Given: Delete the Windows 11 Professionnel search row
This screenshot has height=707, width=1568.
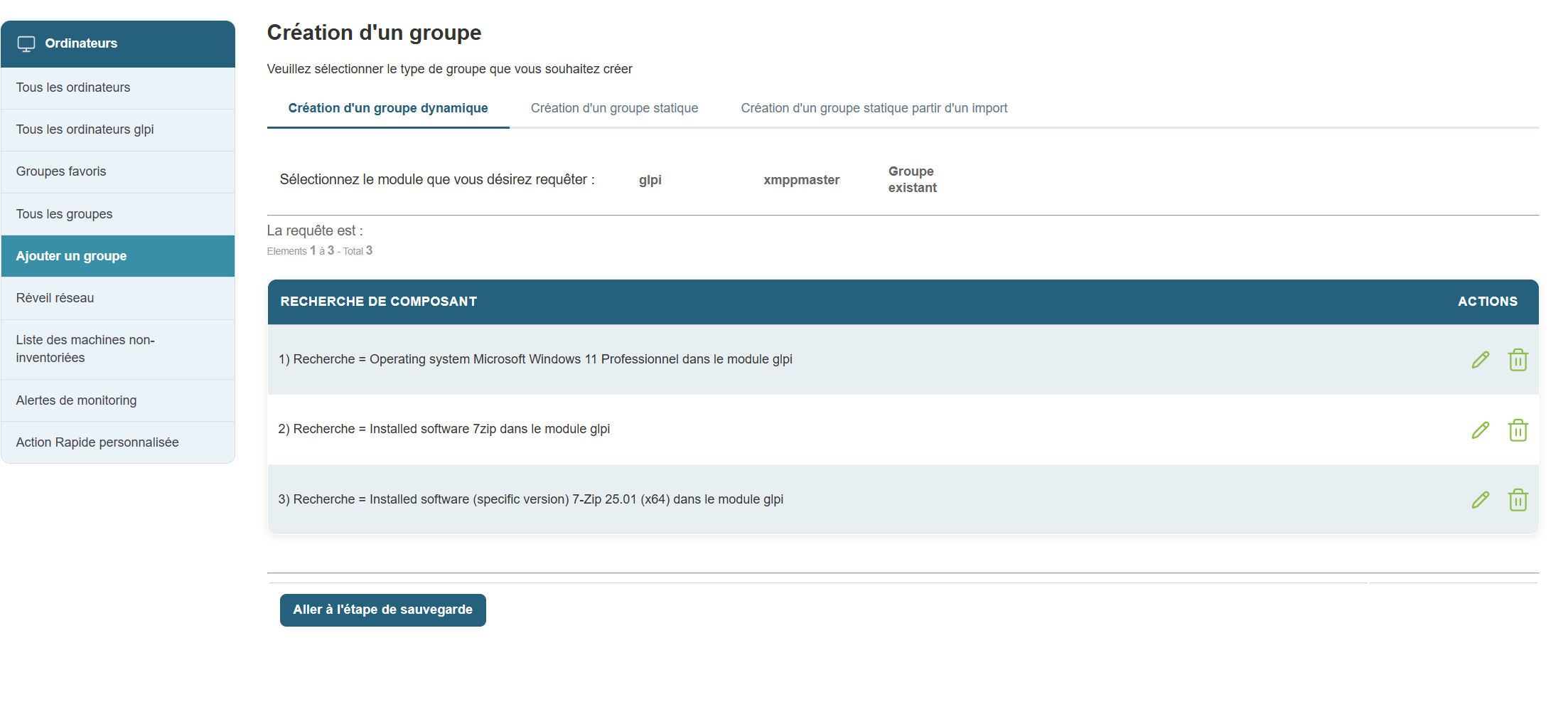Looking at the screenshot, I should 1518,360.
